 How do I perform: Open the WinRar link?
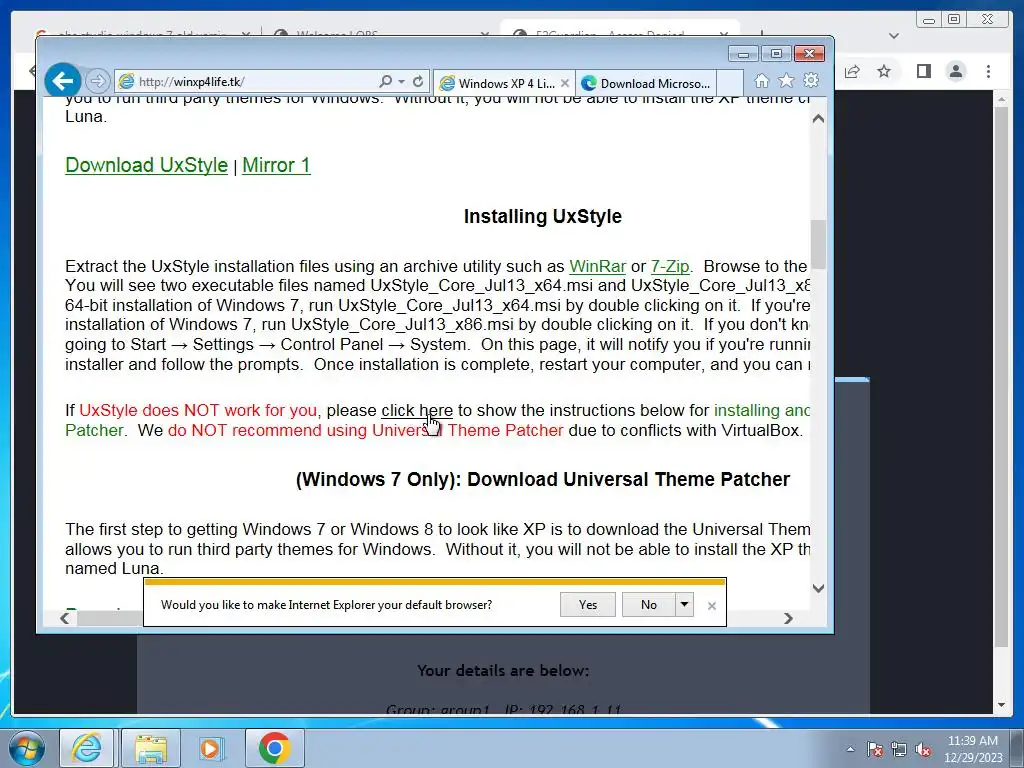pos(598,266)
